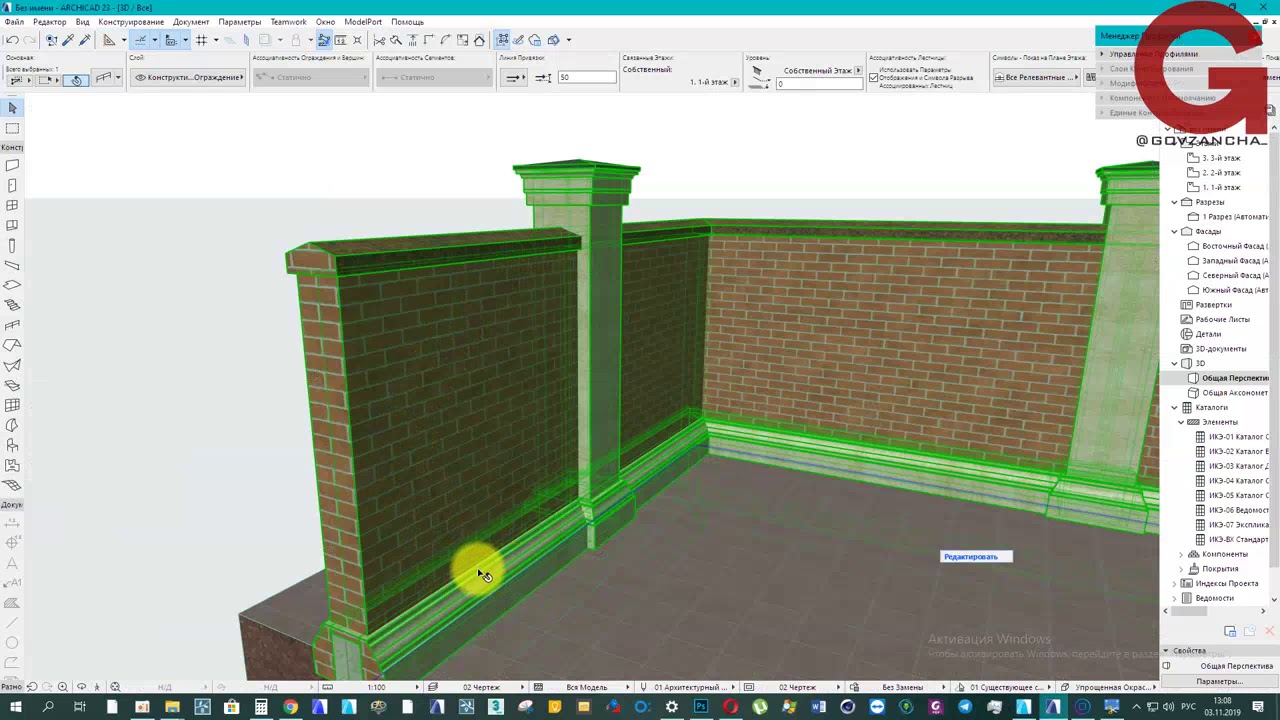Viewport: 1280px width, 720px height.
Task: Select Общая Аксонометрия in navigator tree
Action: 1234,393
